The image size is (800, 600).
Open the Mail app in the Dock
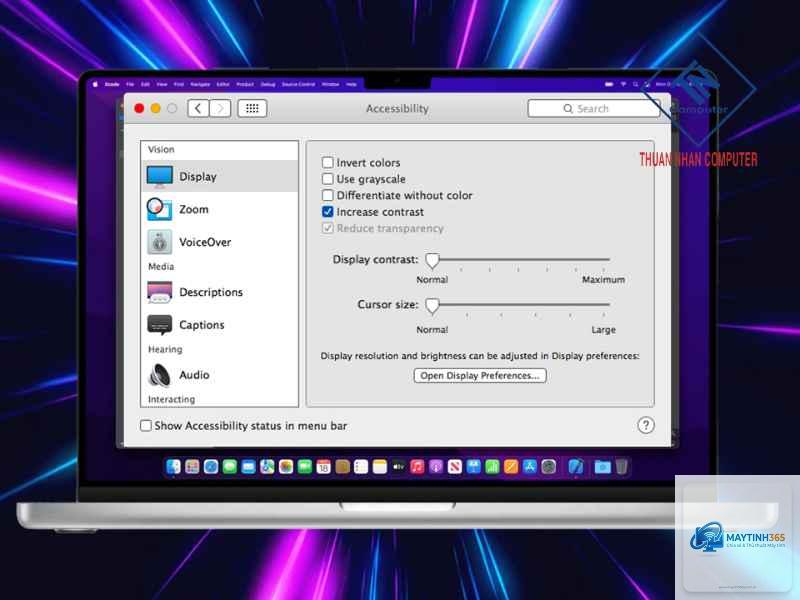[248, 466]
